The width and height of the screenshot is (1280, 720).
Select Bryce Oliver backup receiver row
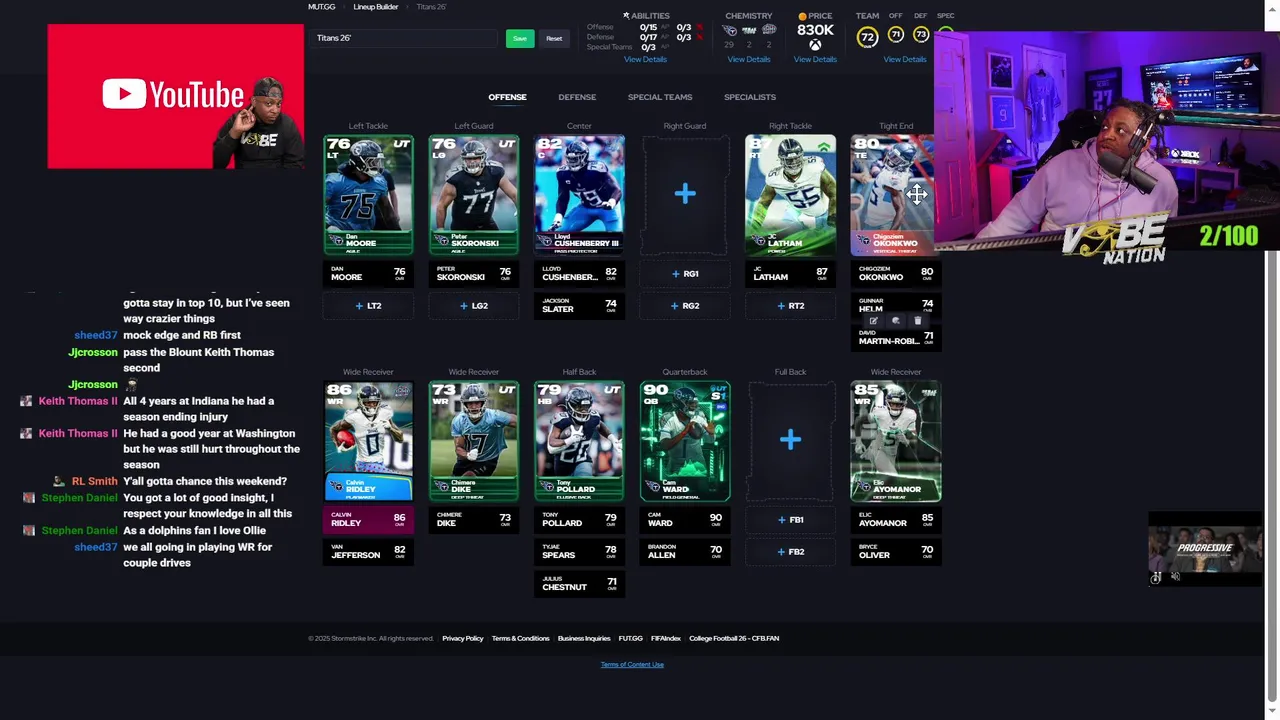coord(896,551)
